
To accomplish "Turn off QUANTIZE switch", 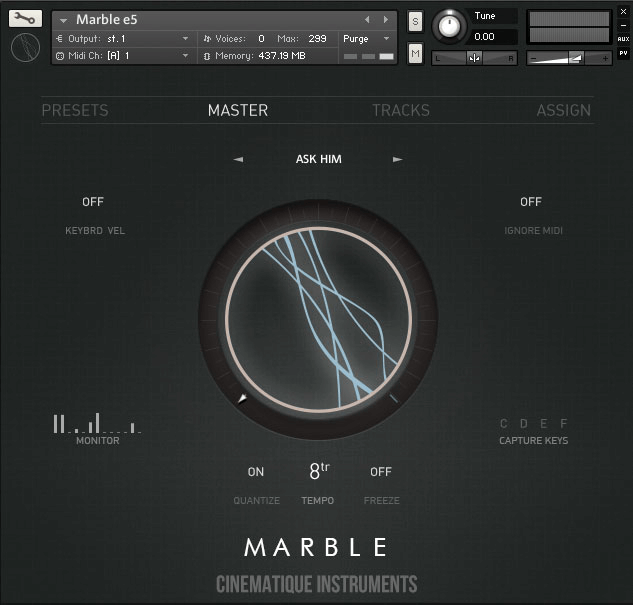I will coord(256,472).
